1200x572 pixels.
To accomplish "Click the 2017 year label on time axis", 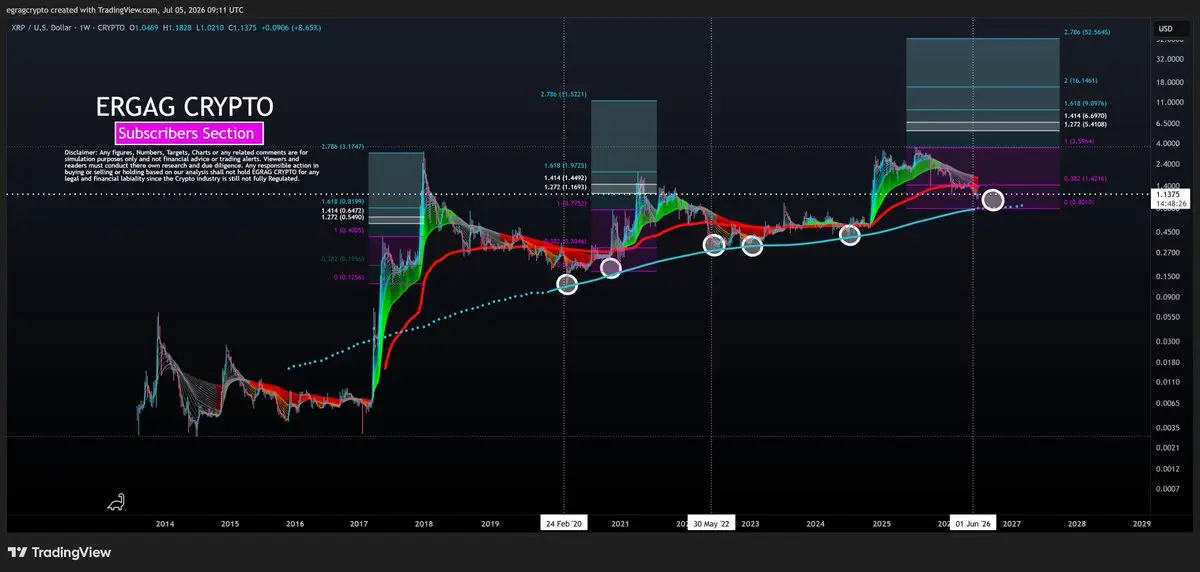I will point(359,523).
